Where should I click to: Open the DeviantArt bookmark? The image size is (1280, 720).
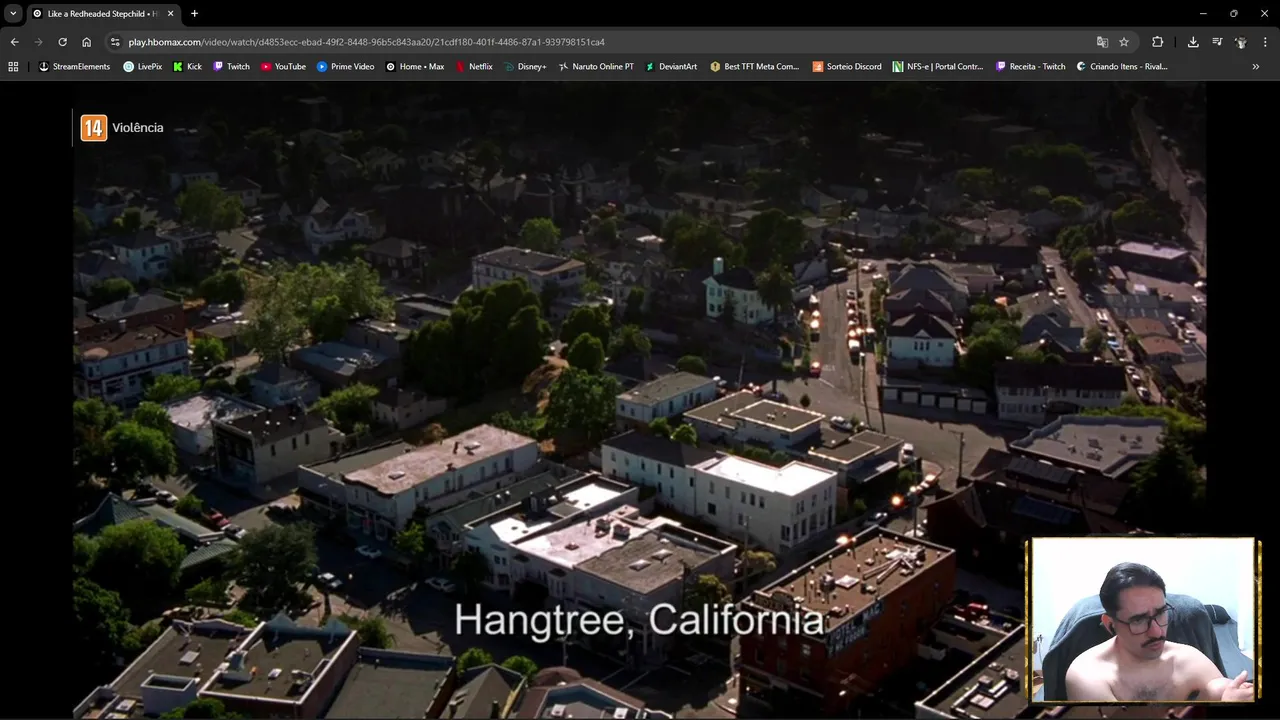(671, 67)
